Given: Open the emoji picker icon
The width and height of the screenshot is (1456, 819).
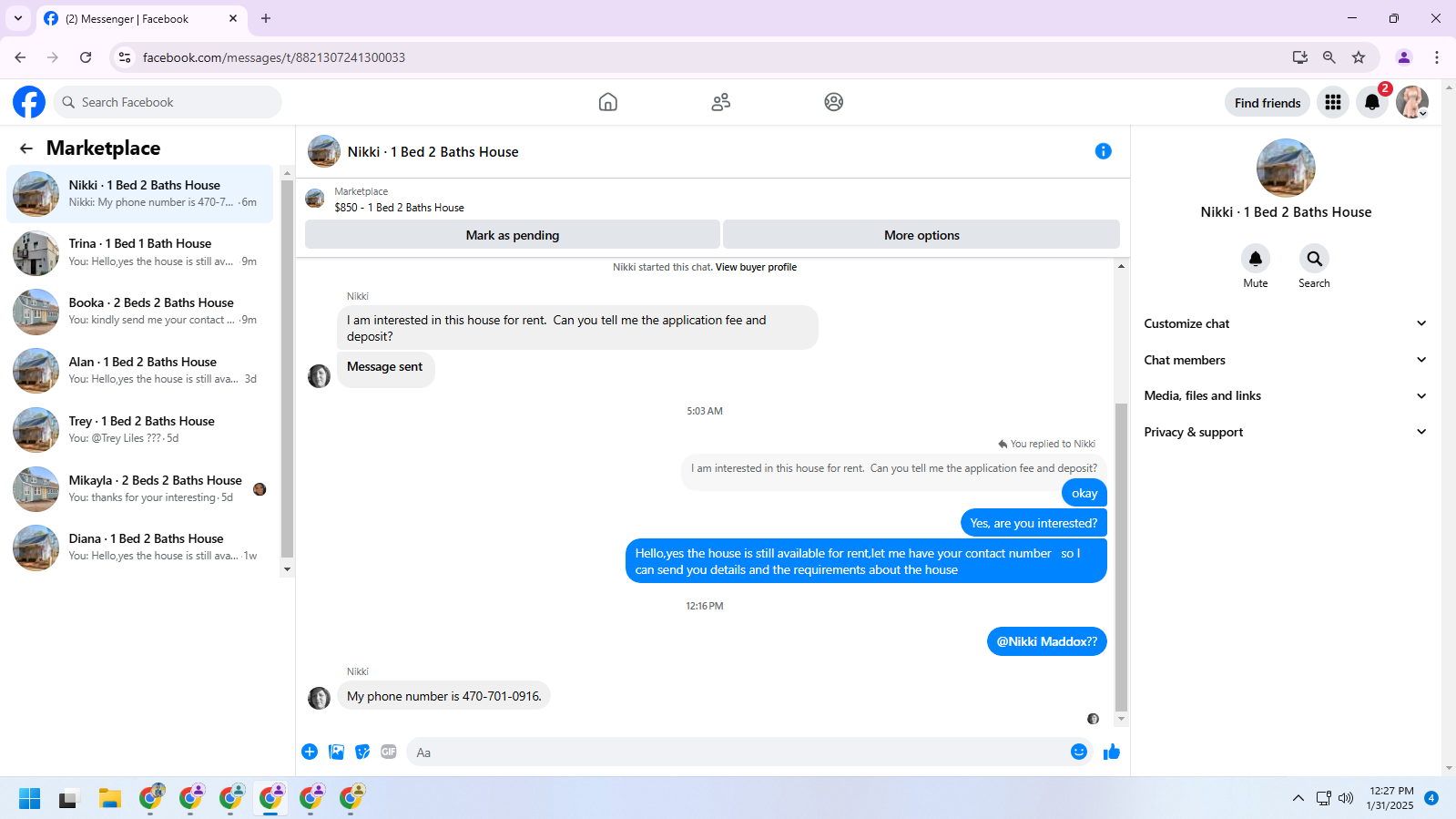Looking at the screenshot, I should pos(1079,752).
